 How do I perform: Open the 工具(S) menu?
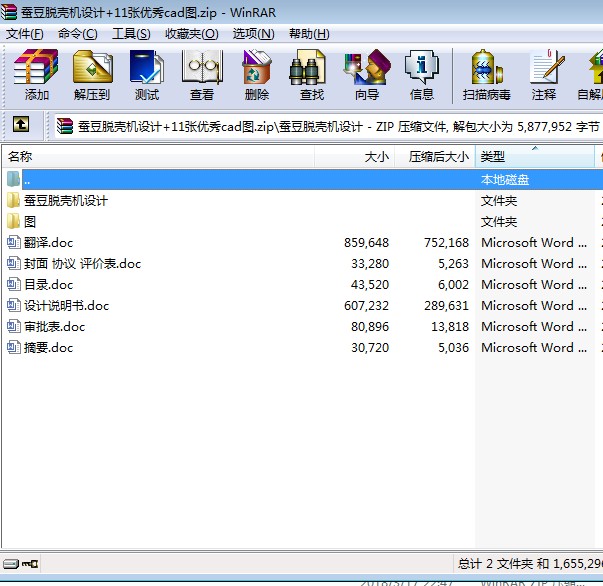(x=131, y=34)
